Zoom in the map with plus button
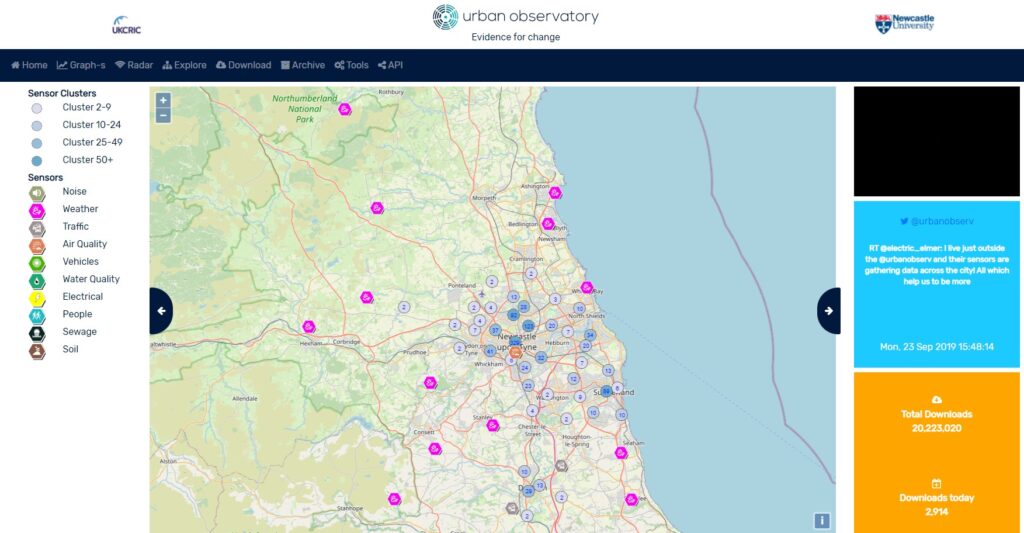The width and height of the screenshot is (1024, 533). [x=163, y=100]
